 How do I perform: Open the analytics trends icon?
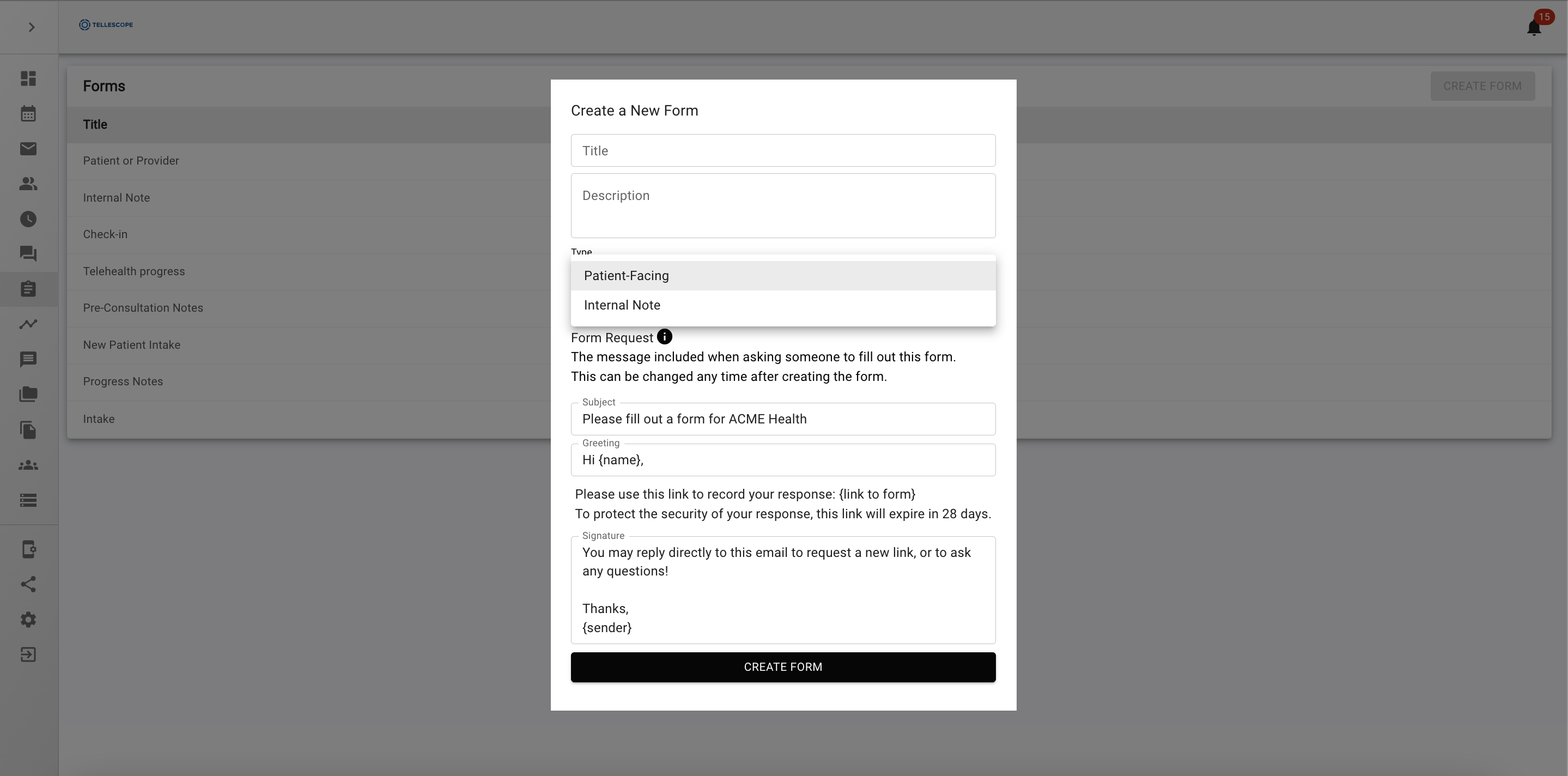point(28,324)
